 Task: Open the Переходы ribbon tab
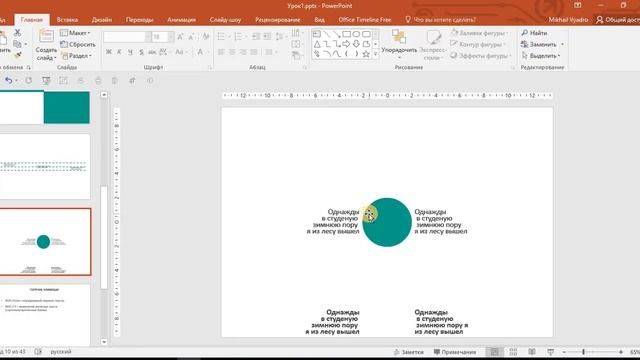coord(139,20)
